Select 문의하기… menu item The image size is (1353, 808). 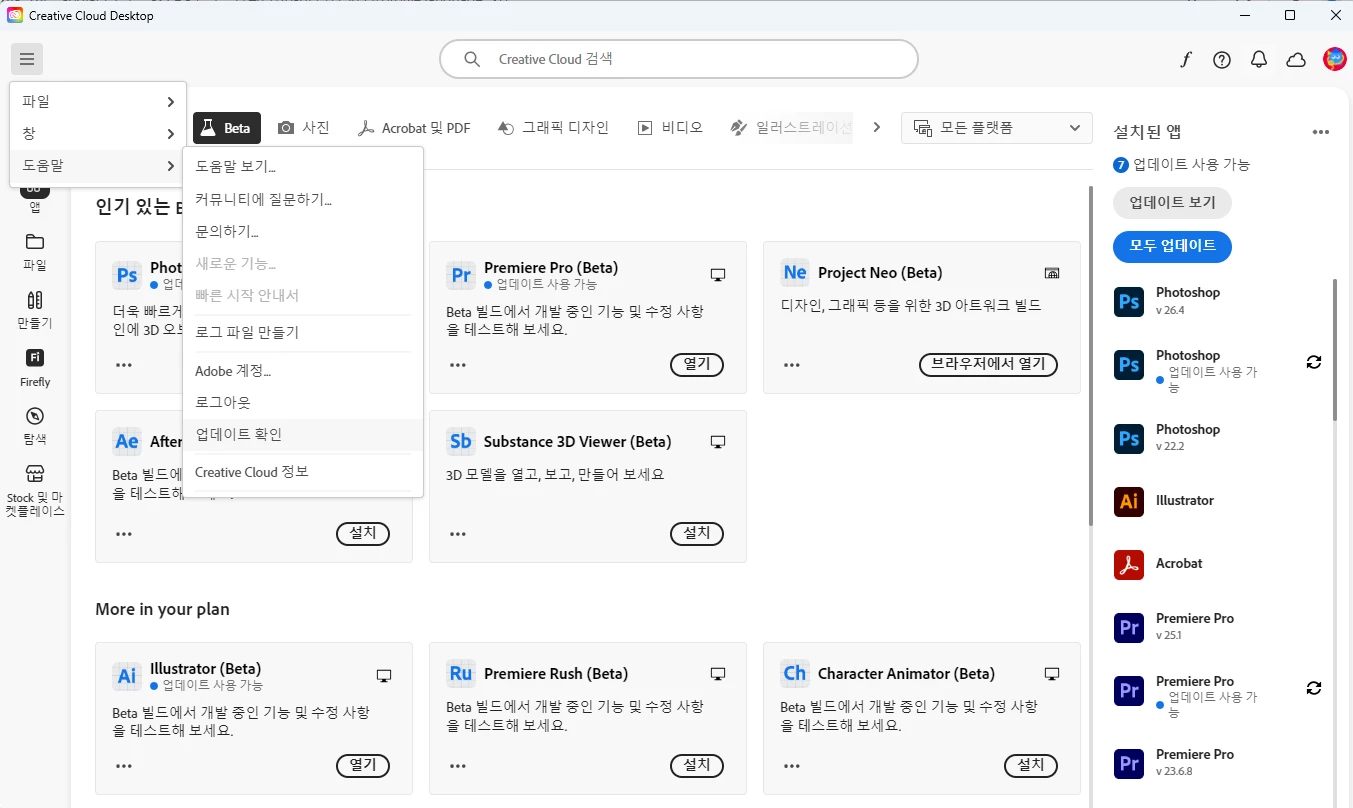click(x=303, y=231)
